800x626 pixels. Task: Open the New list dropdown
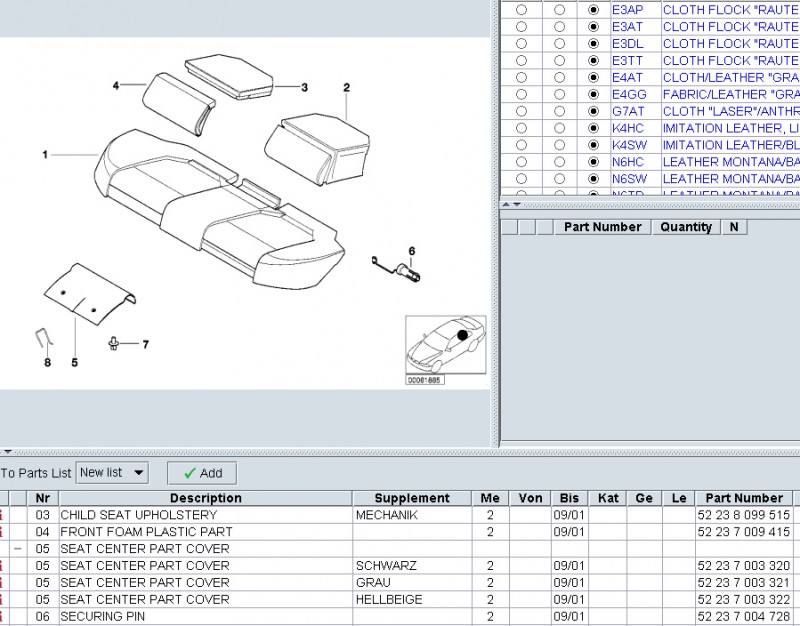coord(112,473)
